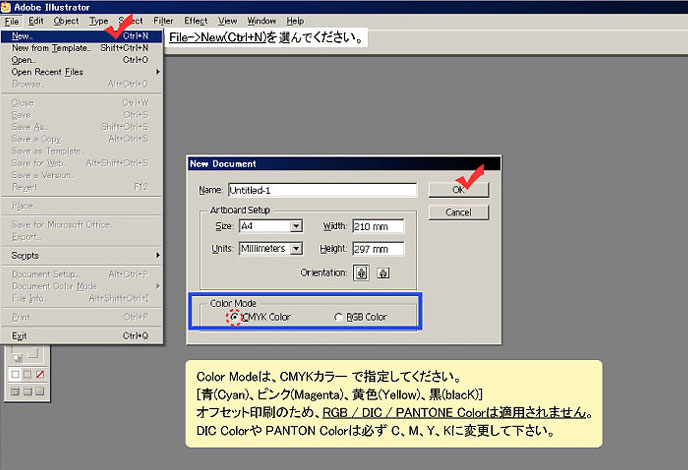Select the Gradient button in toolbox
Image resolution: width=688 pixels, height=470 pixels.
(28, 374)
